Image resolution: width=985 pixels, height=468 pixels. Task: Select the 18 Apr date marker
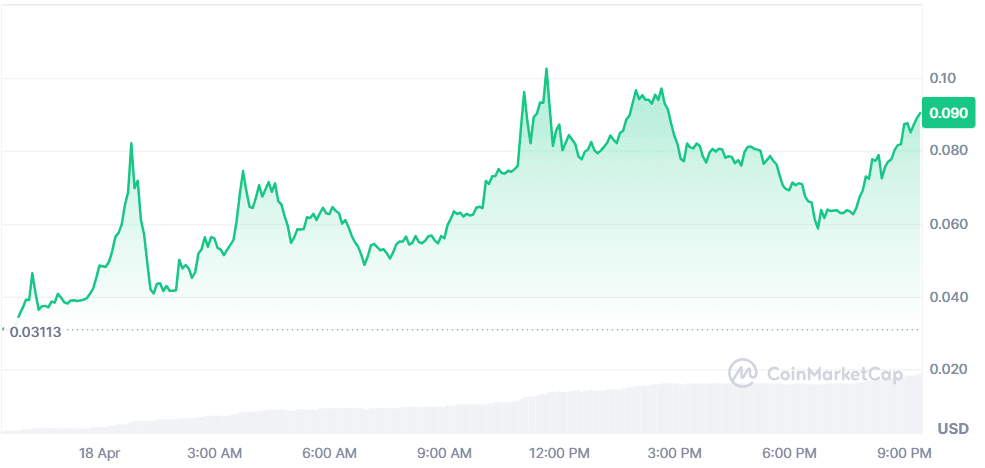(100, 453)
